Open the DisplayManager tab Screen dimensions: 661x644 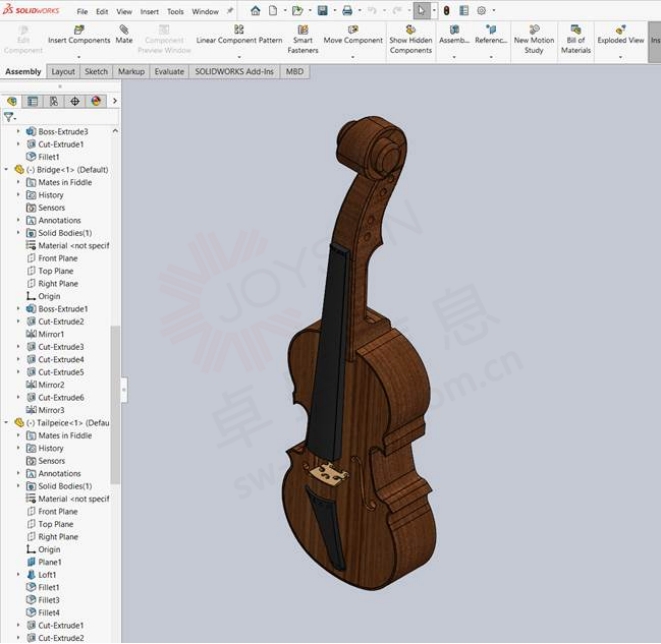point(96,101)
